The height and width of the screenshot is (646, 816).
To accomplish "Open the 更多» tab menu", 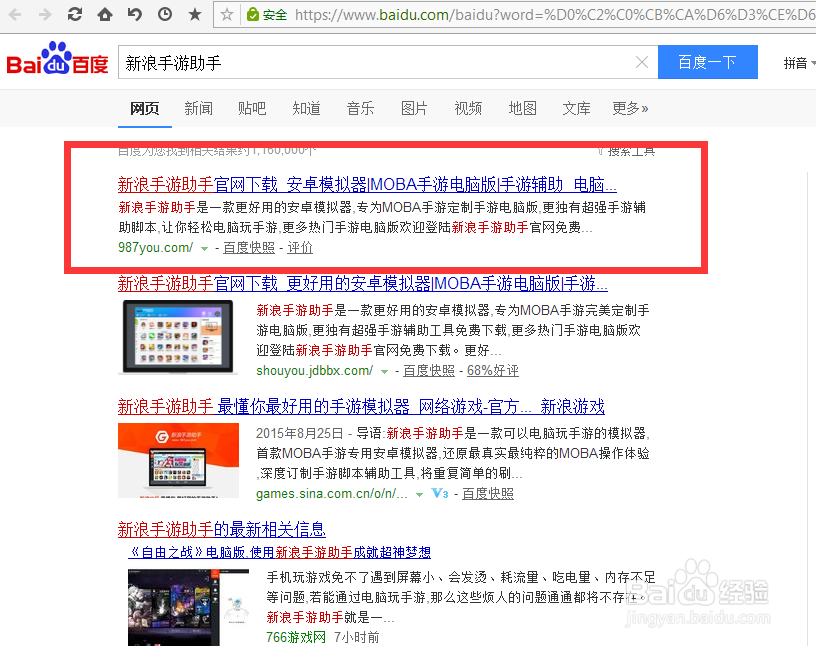I will pos(630,108).
